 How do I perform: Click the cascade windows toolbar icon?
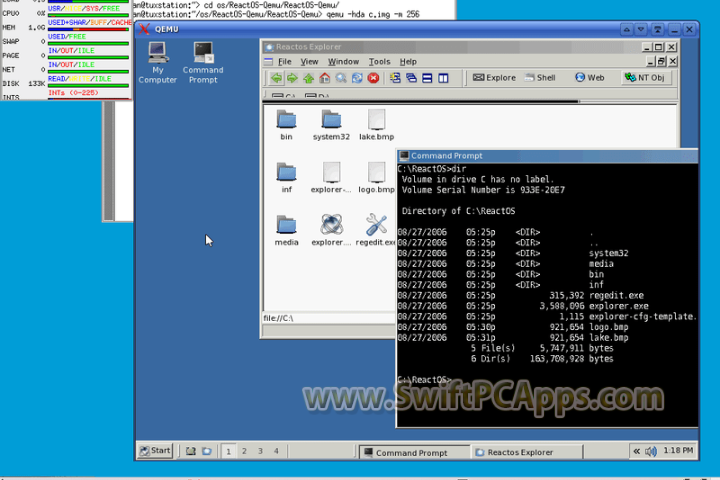coord(411,78)
